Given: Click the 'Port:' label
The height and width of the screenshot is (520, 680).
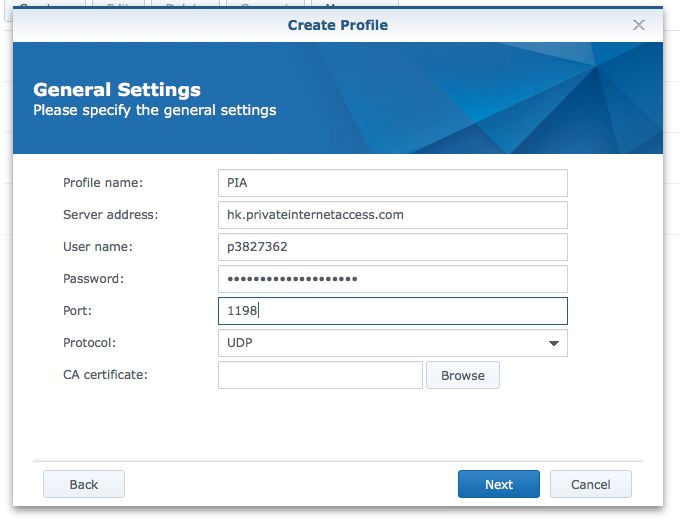Looking at the screenshot, I should (77, 311).
